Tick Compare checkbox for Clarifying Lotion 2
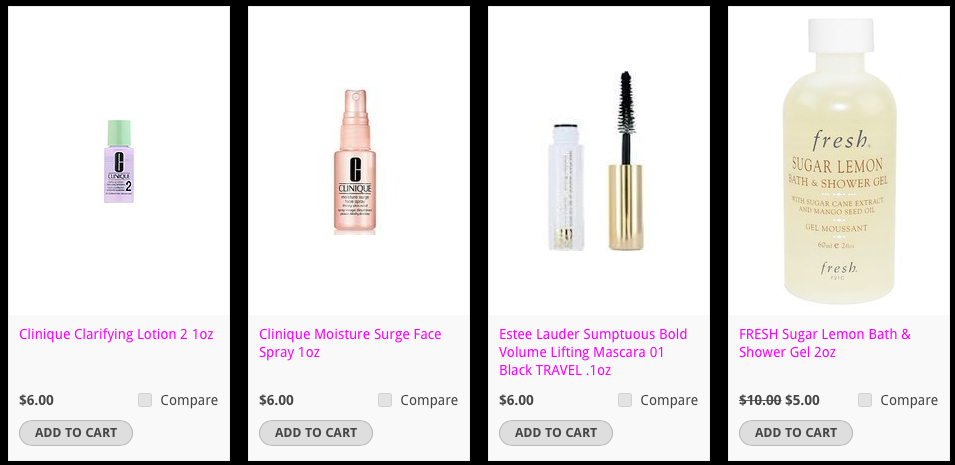955x465 pixels. tap(145, 400)
